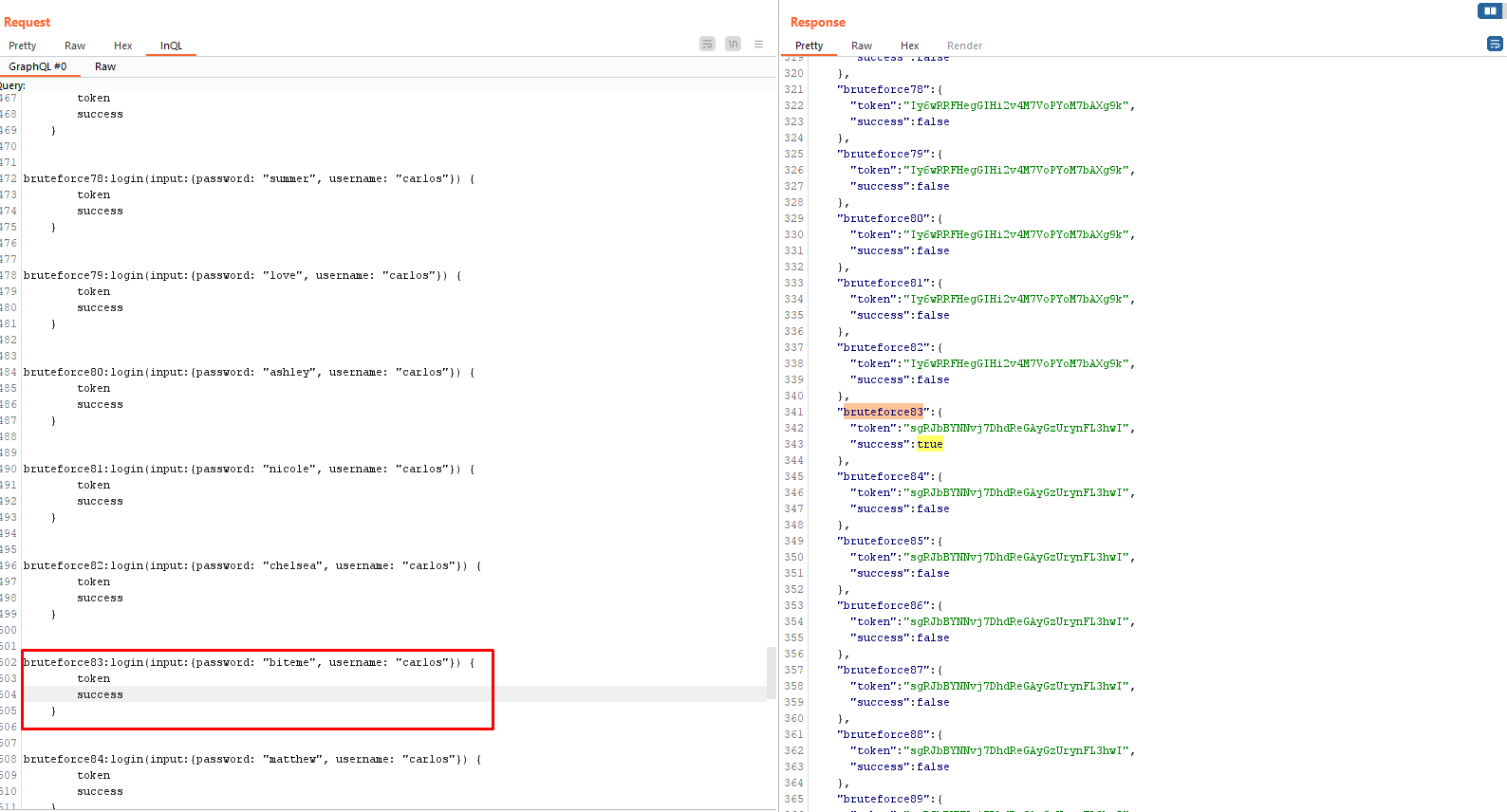The height and width of the screenshot is (812, 1507).
Task: Switch Response view to Raw tab
Action: [862, 46]
